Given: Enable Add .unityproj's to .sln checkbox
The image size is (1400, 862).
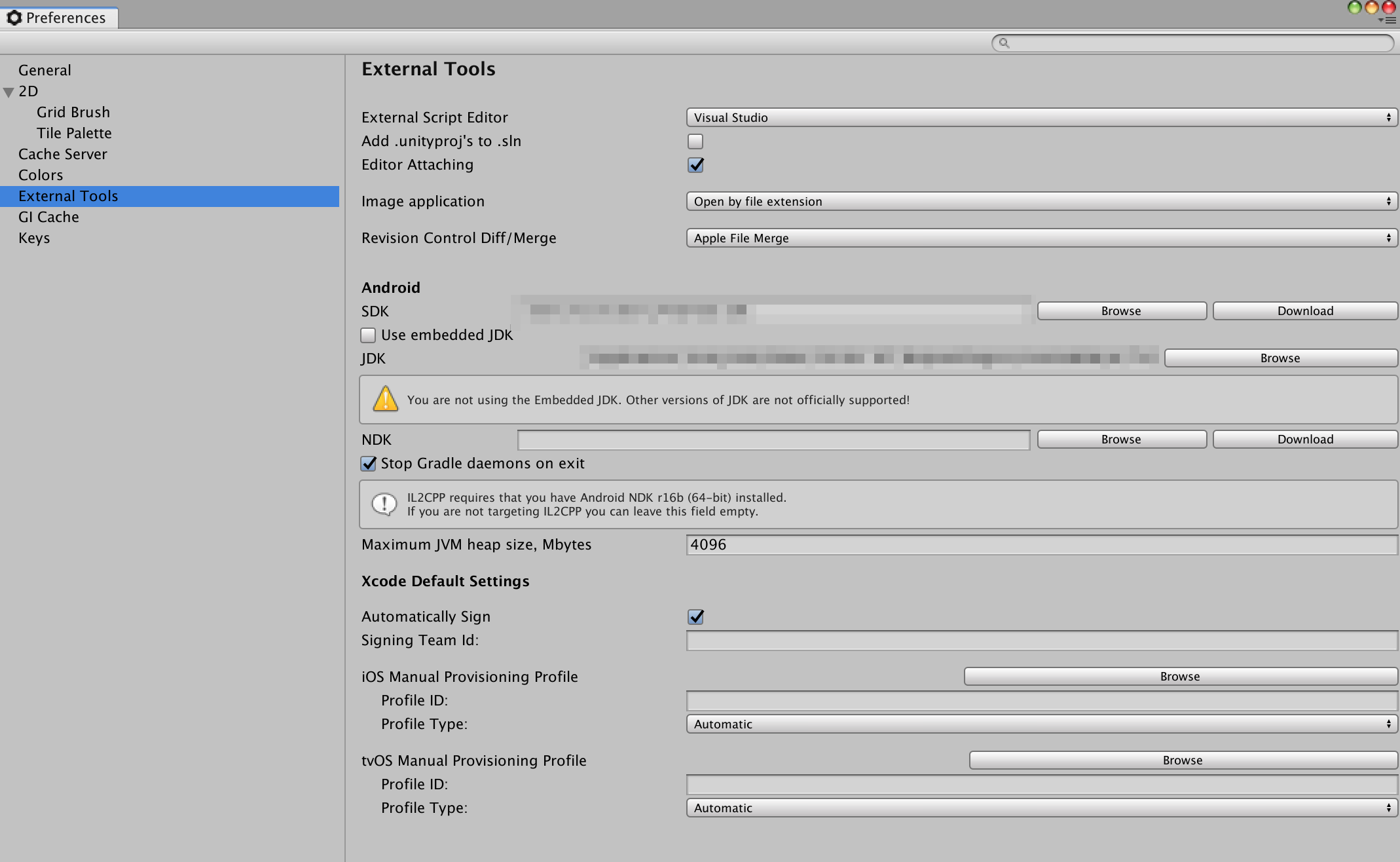Looking at the screenshot, I should click(695, 141).
